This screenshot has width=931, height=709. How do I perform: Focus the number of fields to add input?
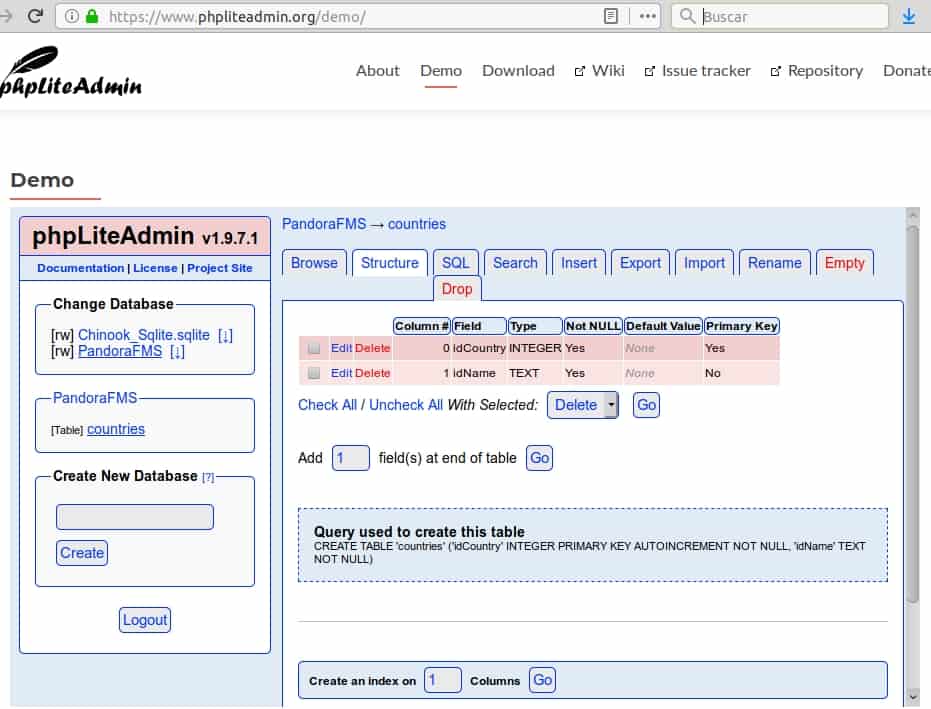click(350, 458)
